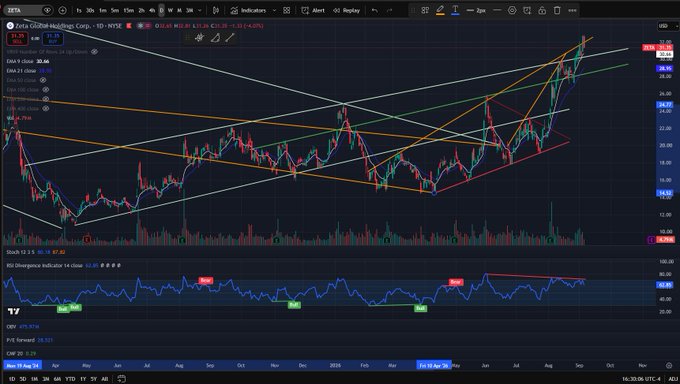The width and height of the screenshot is (680, 384).
Task: Open the indicator templates grid icon
Action: [x=287, y=10]
